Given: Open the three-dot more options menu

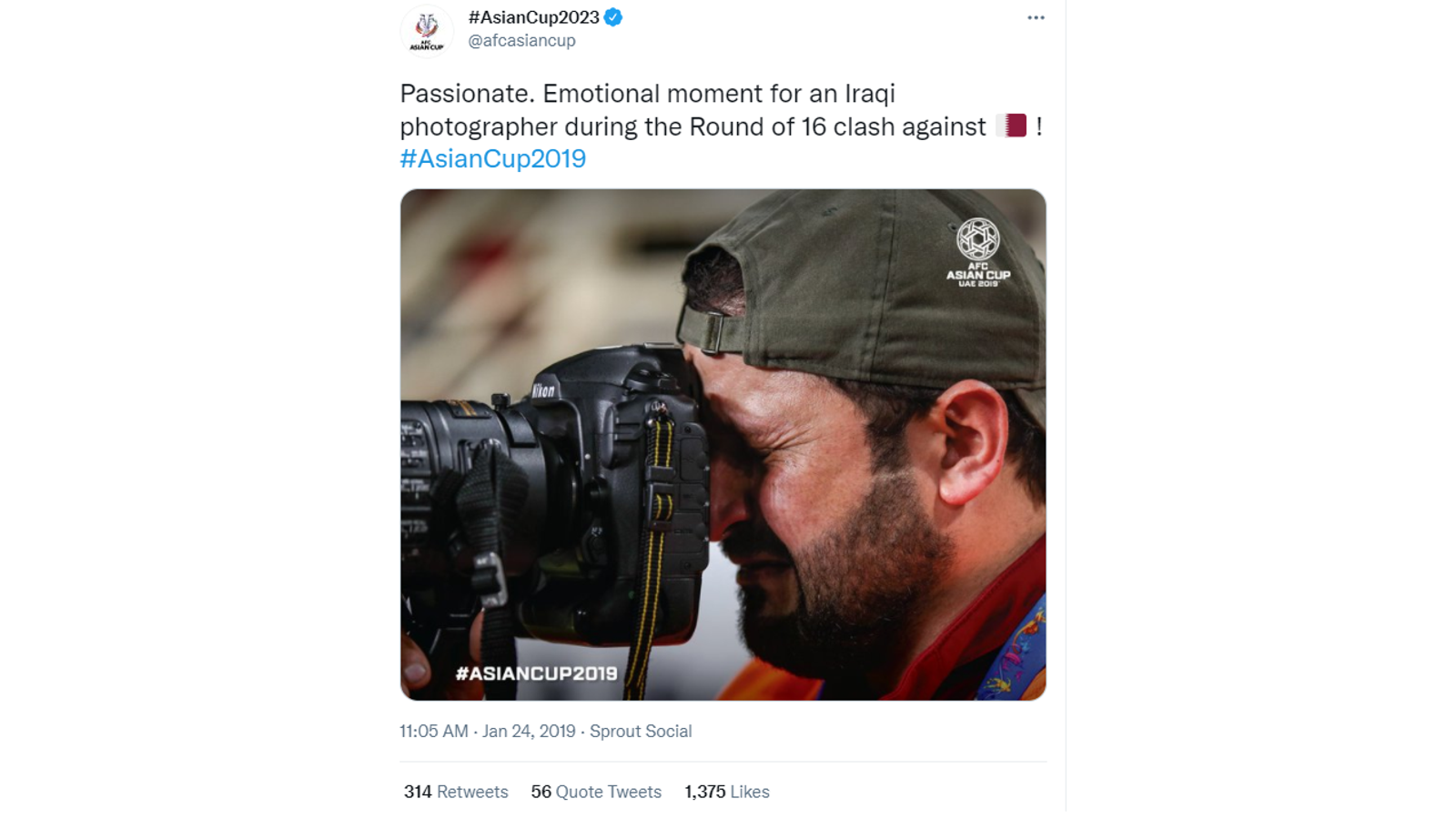Looking at the screenshot, I should 1036,17.
